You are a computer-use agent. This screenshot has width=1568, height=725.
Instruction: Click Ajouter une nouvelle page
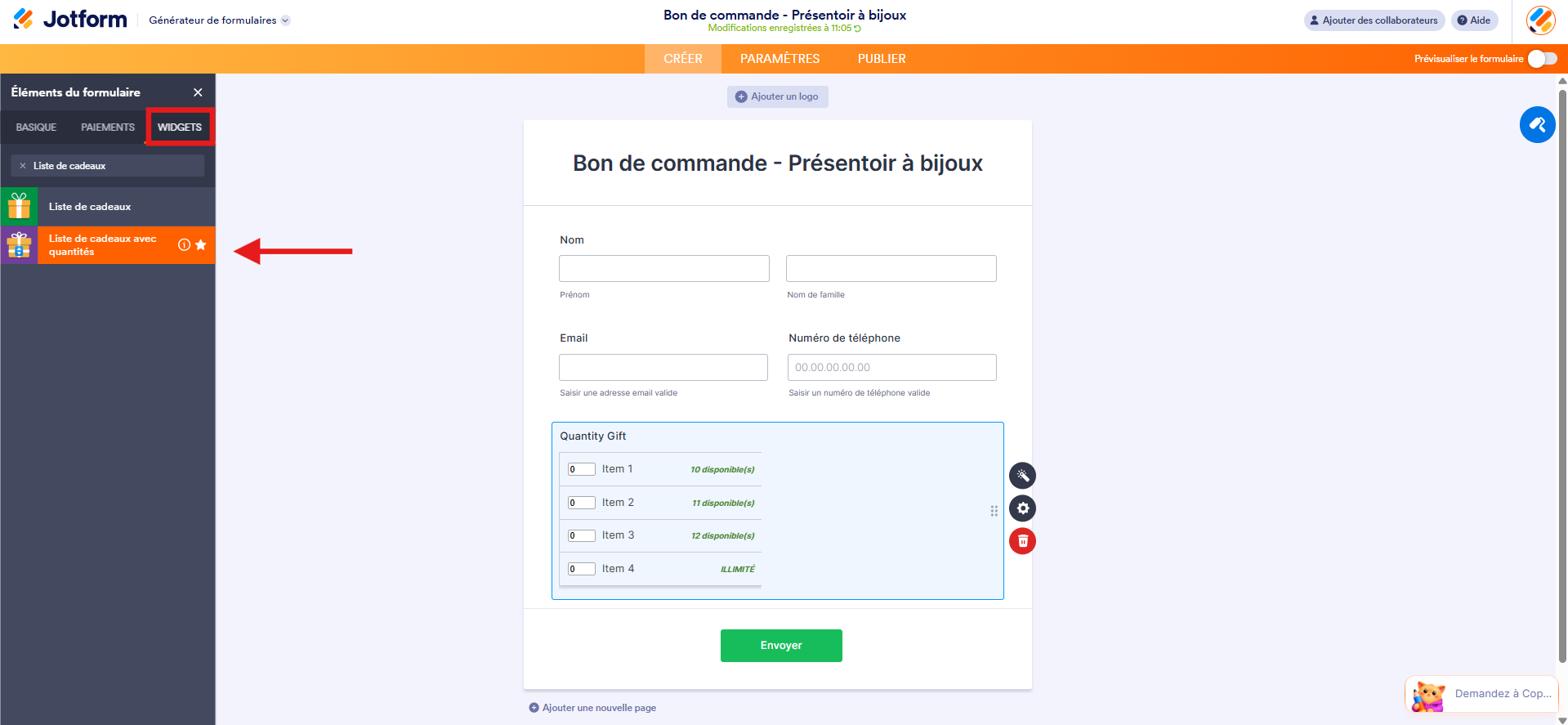pos(592,707)
